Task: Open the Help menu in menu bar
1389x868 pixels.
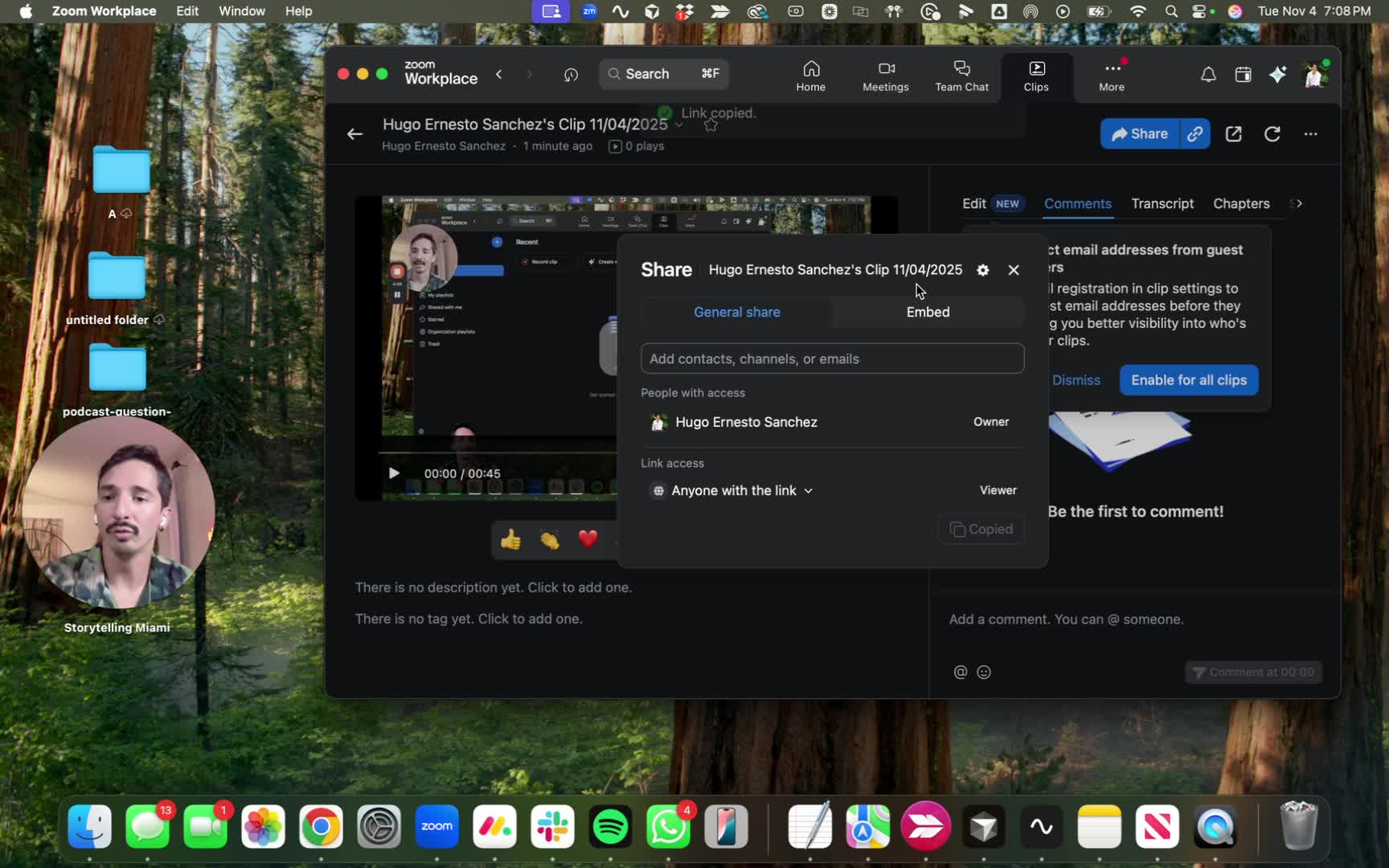Action: (298, 10)
